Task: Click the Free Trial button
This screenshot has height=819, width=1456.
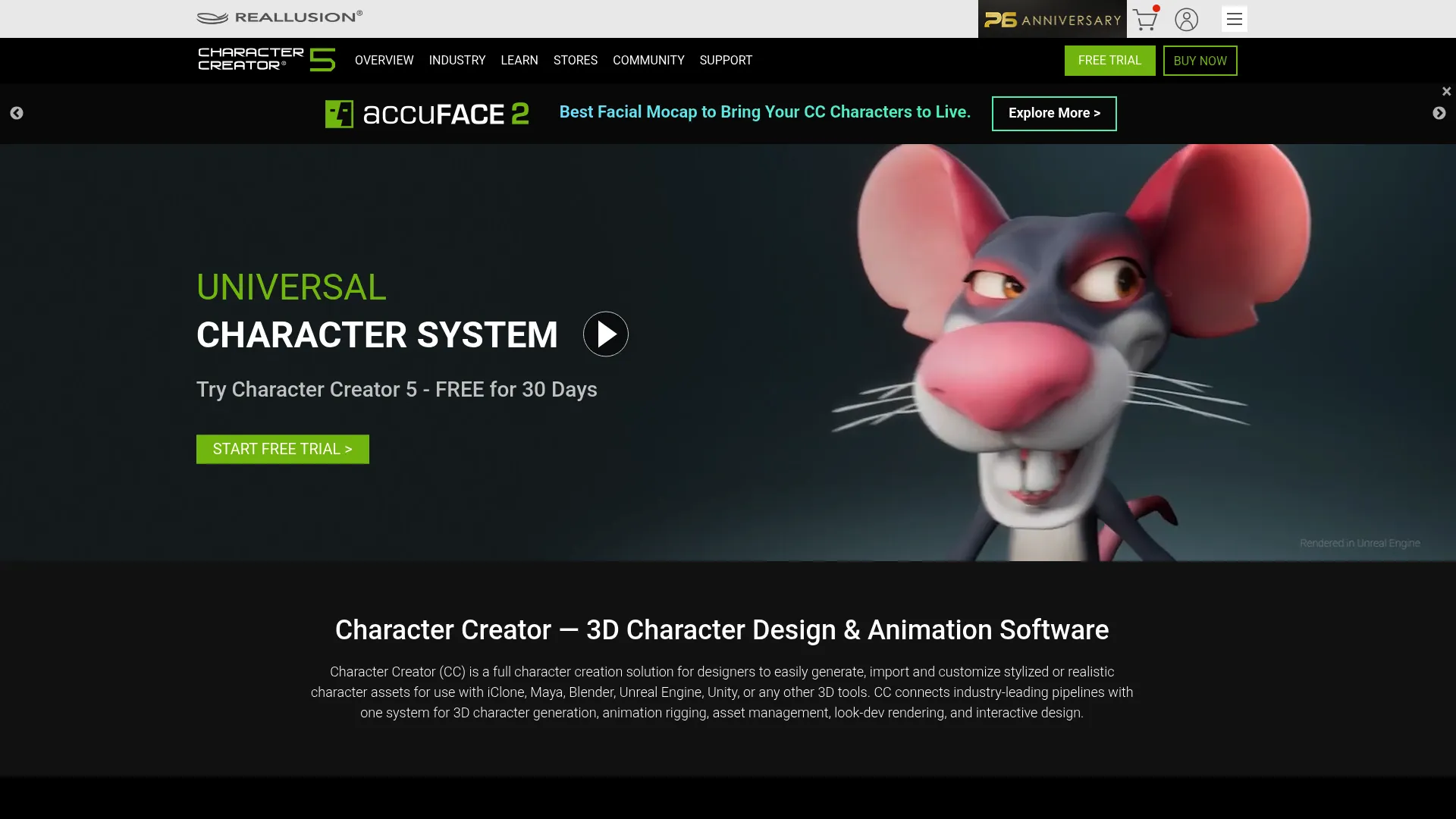Action: 1110,61
